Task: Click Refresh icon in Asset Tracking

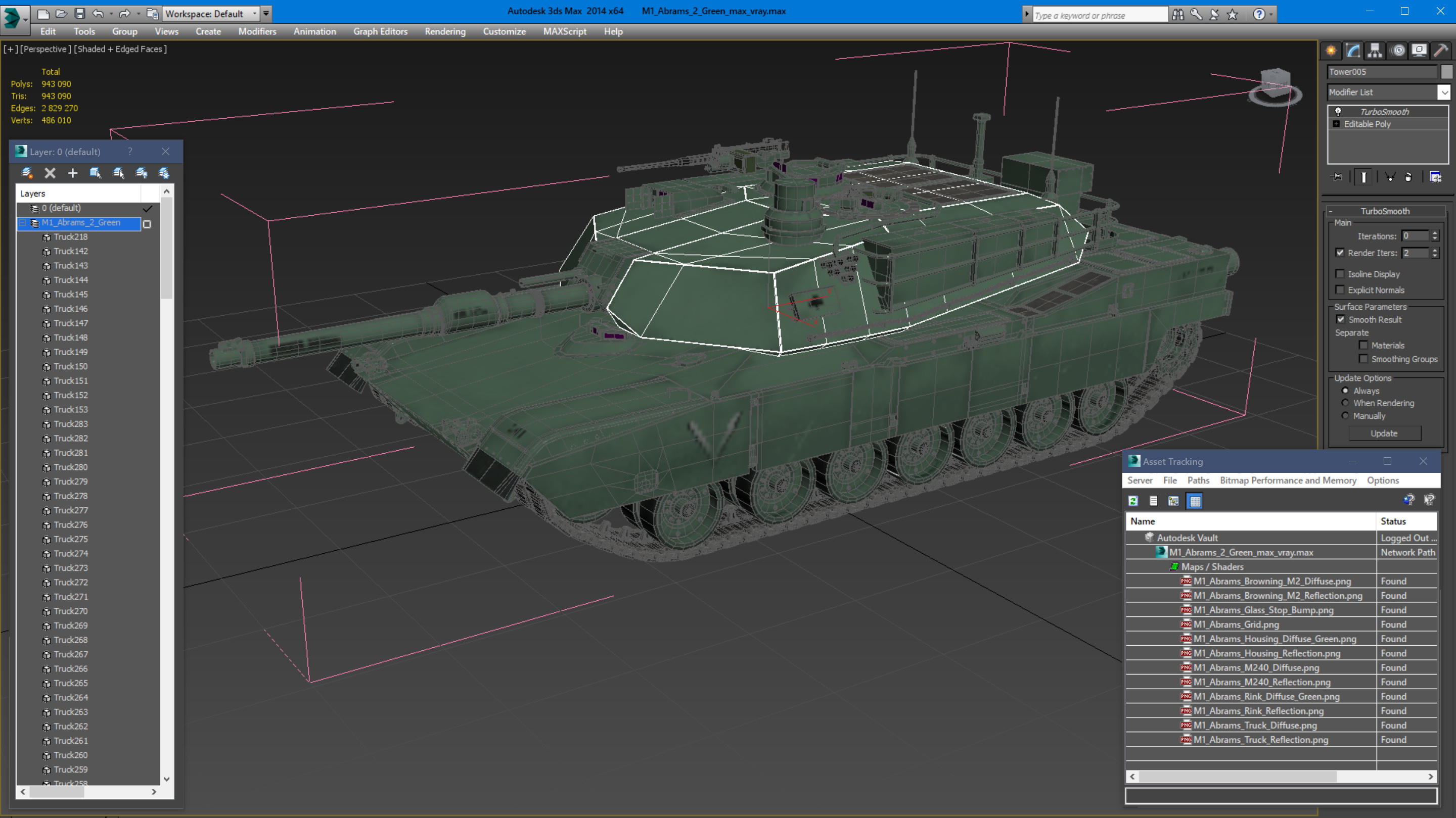Action: pos(1132,501)
